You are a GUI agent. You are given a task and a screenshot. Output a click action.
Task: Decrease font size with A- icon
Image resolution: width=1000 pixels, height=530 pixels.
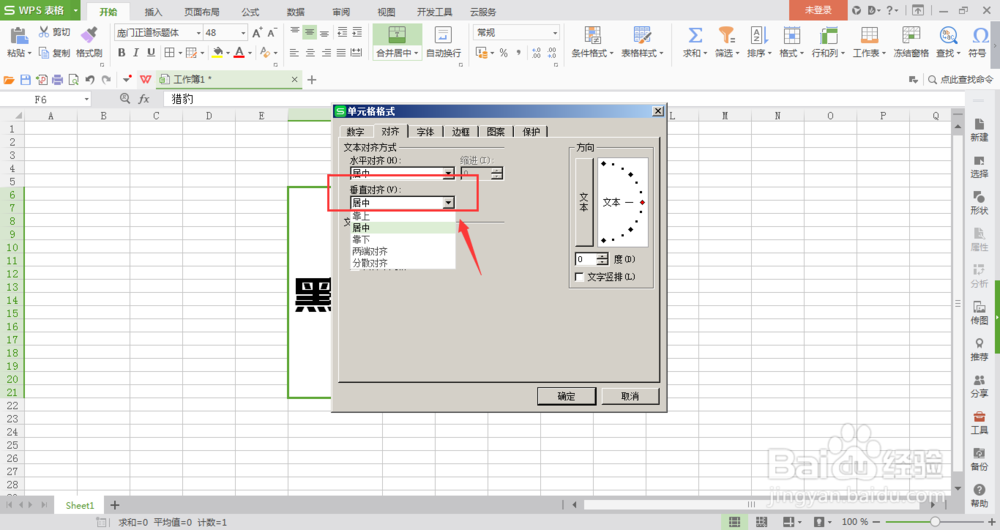272,33
